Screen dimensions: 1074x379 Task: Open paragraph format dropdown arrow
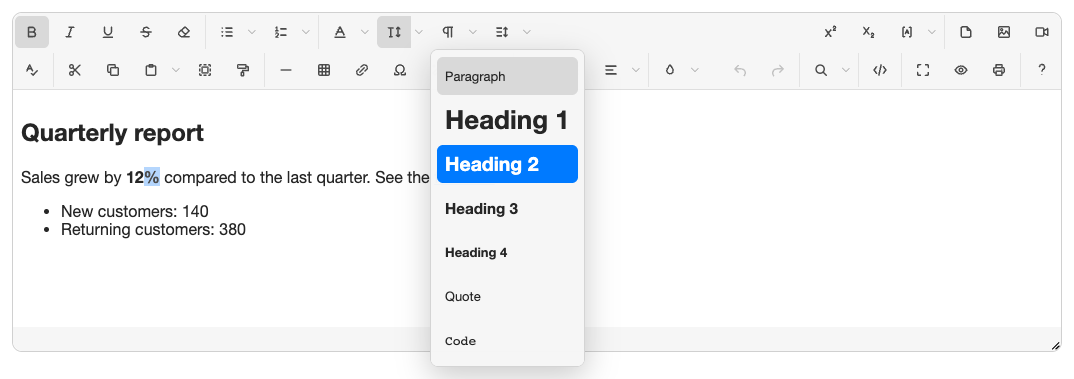tap(473, 32)
